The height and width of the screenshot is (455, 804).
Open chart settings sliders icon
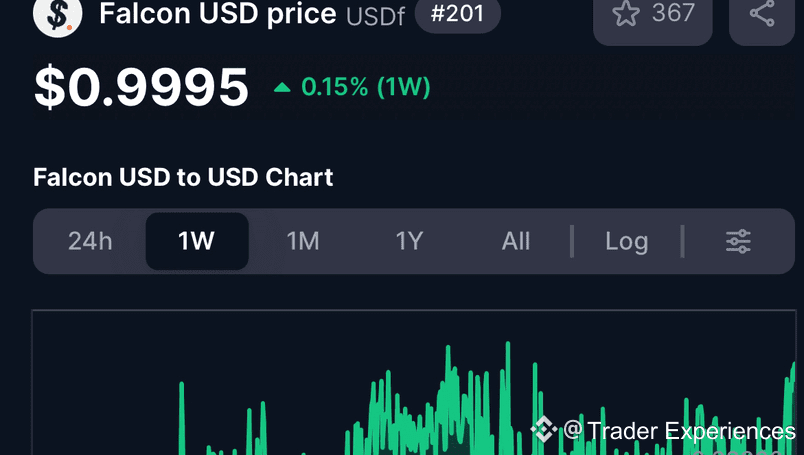(x=738, y=241)
